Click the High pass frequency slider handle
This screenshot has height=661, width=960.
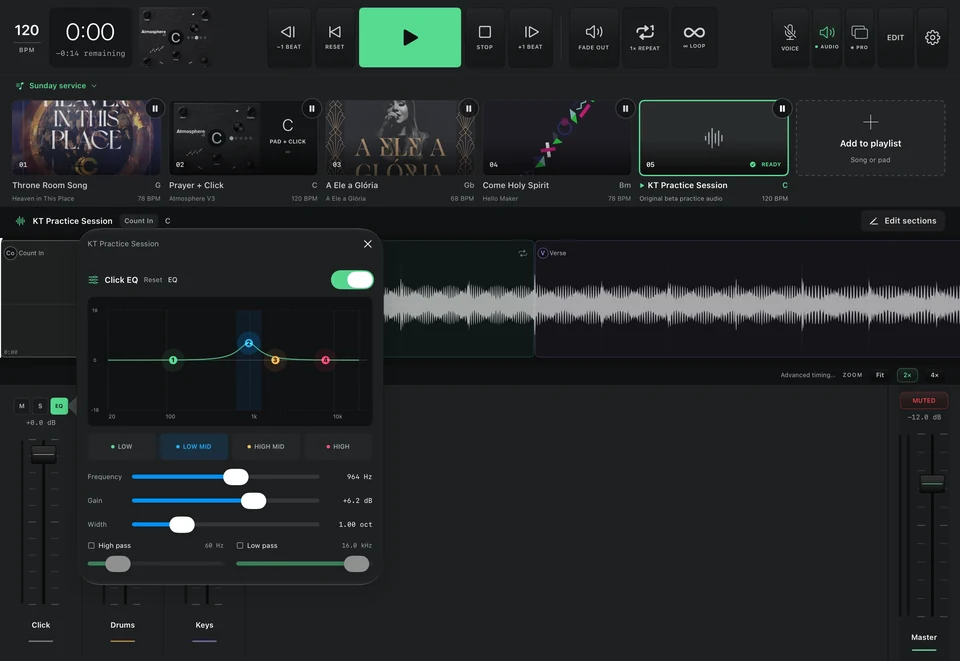pyautogui.click(x=118, y=564)
